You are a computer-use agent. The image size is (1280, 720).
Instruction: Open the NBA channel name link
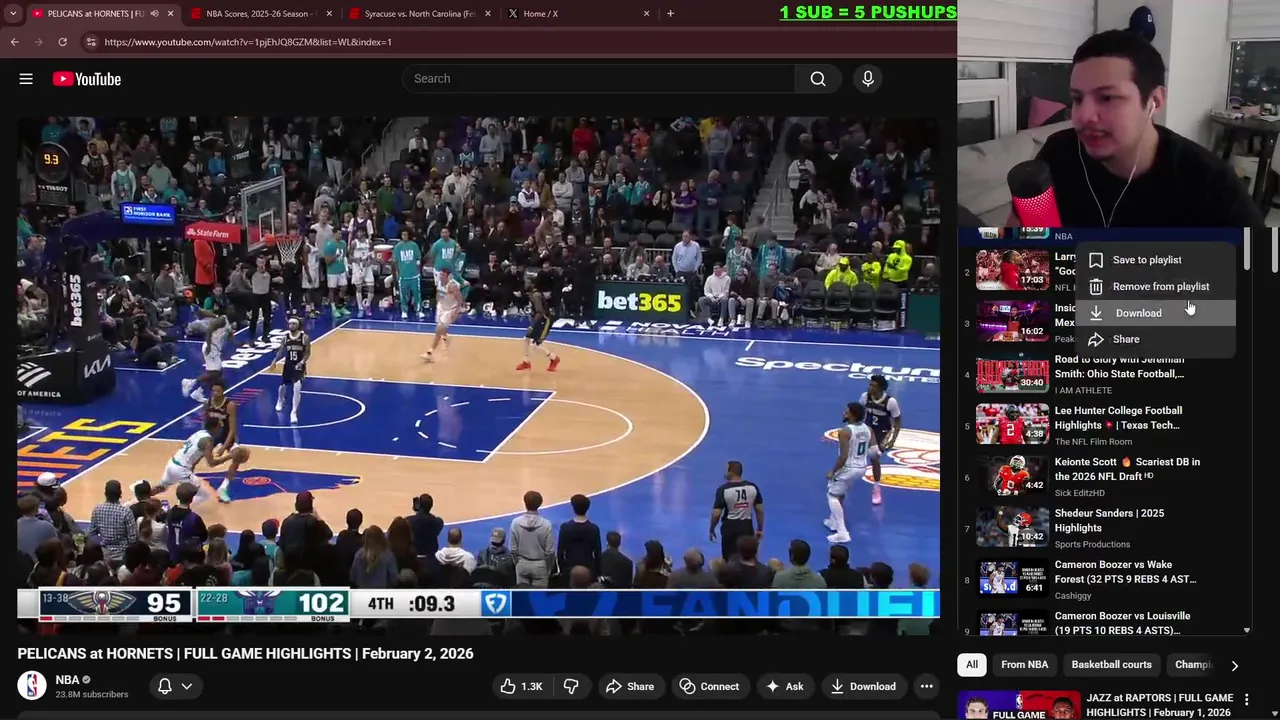pyautogui.click(x=67, y=680)
